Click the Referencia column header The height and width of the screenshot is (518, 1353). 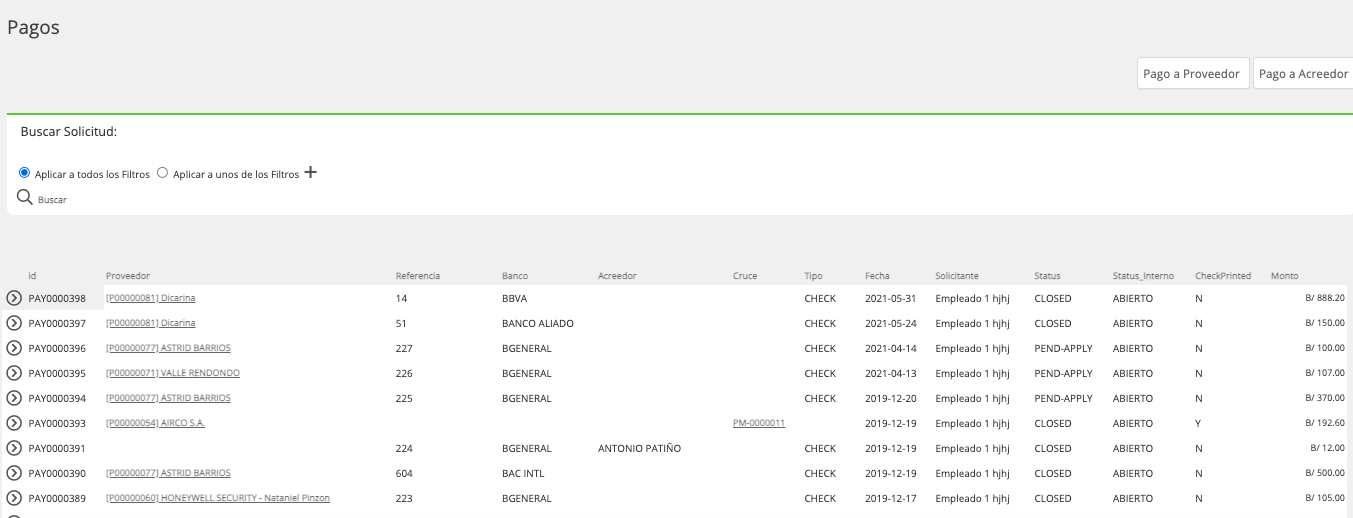pos(418,276)
